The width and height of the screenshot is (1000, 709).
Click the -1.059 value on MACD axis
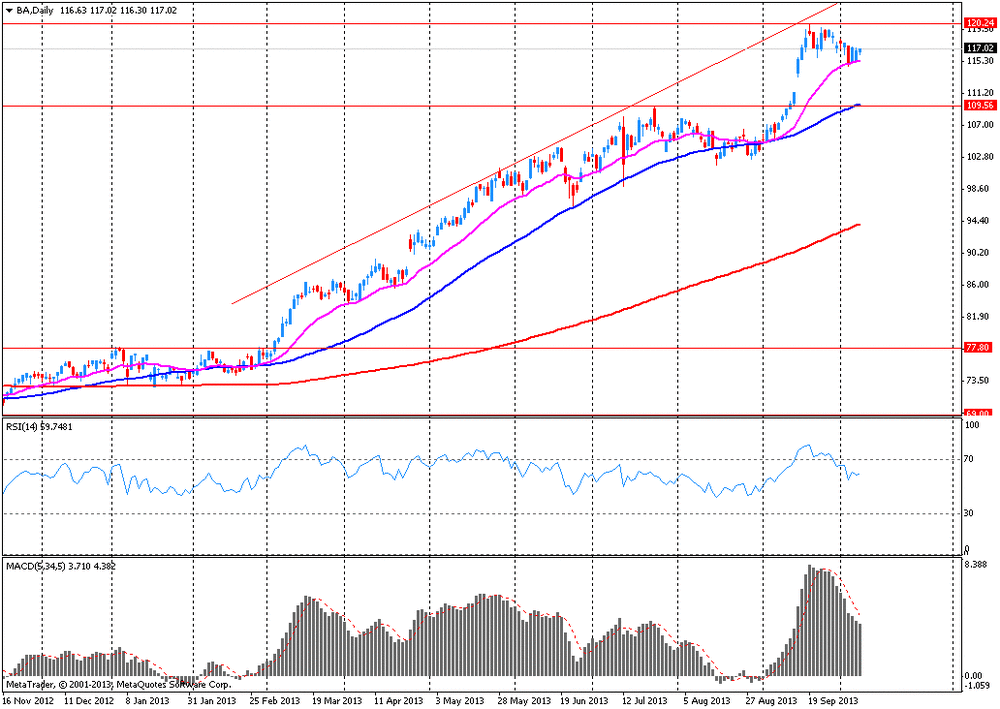(x=977, y=685)
